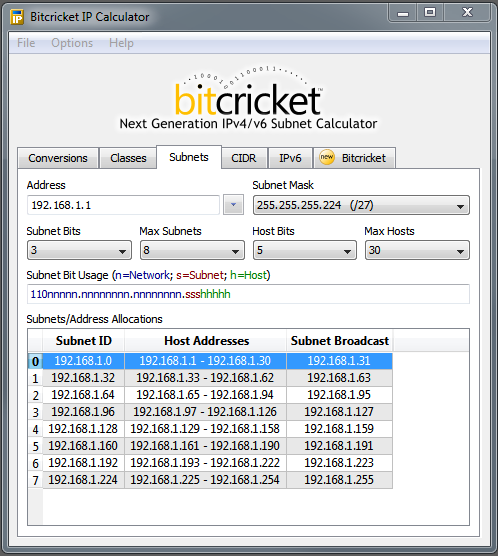The width and height of the screenshot is (498, 556).
Task: Select row header 7 in the subnet table
Action: [x=35, y=480]
